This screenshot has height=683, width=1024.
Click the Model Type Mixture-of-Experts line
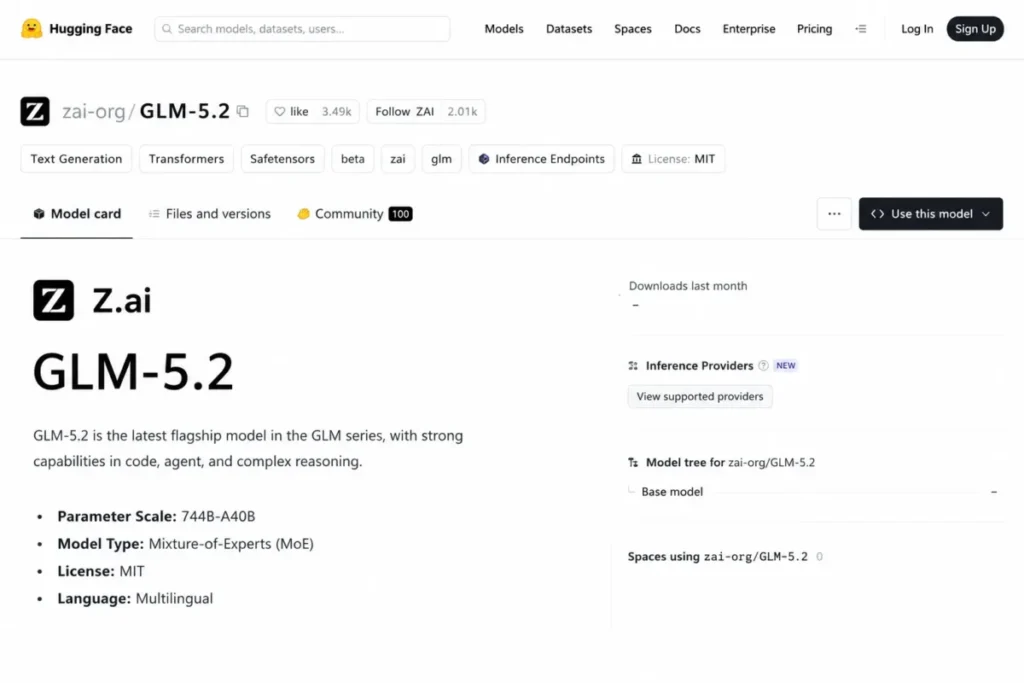pos(185,544)
